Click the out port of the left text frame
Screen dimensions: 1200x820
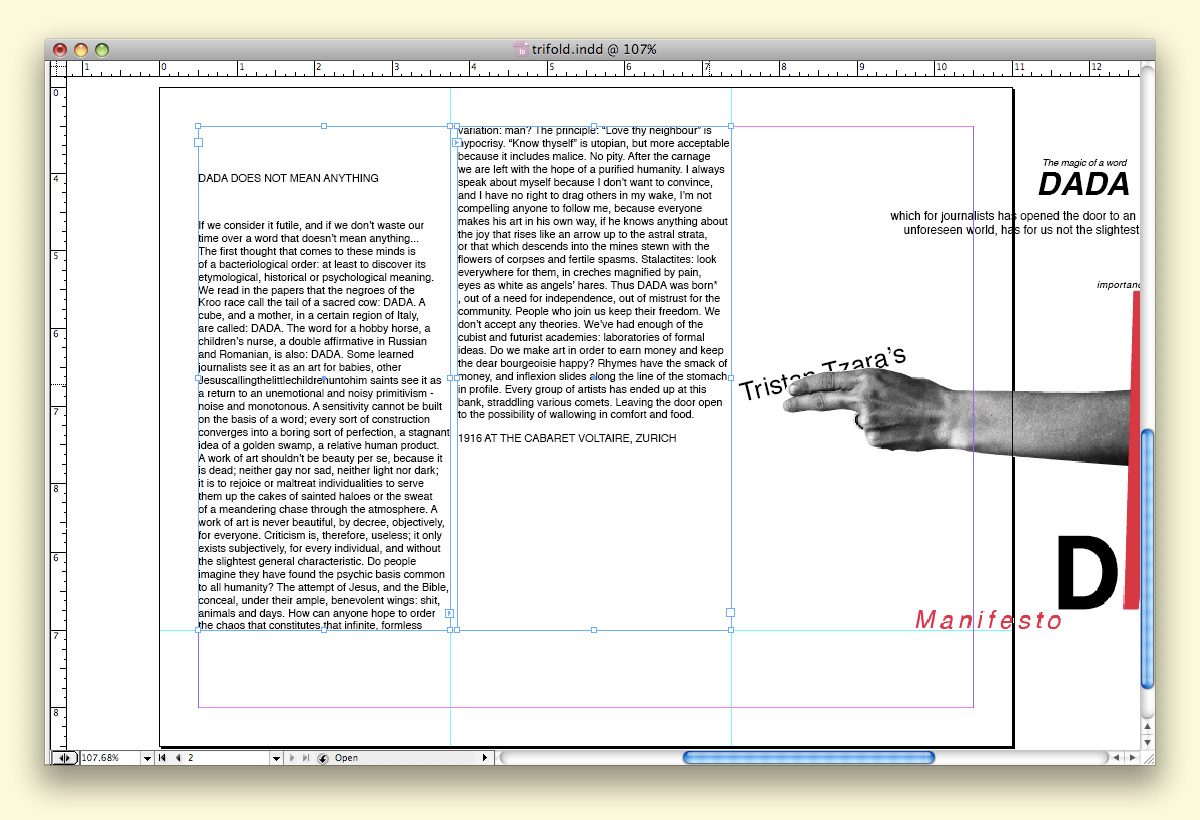tap(449, 613)
